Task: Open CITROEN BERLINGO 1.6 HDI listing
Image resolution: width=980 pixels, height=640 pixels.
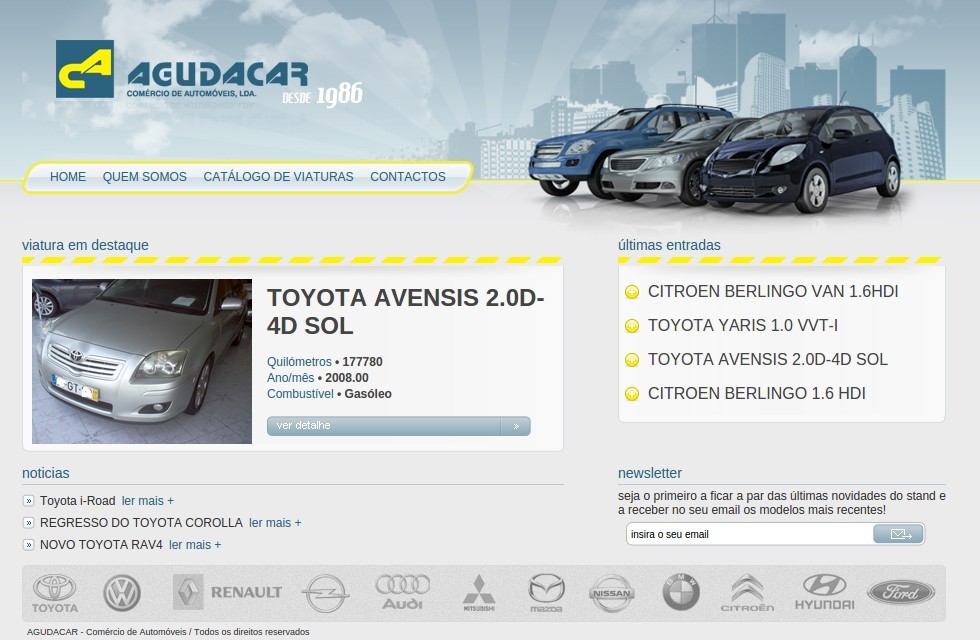Action: tap(756, 393)
